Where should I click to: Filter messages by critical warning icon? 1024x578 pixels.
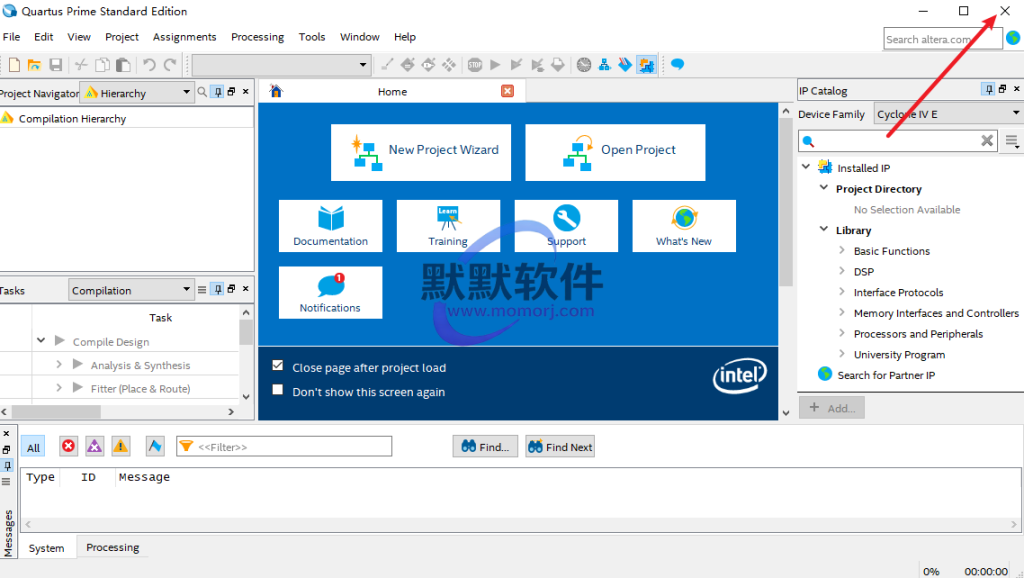(x=95, y=446)
